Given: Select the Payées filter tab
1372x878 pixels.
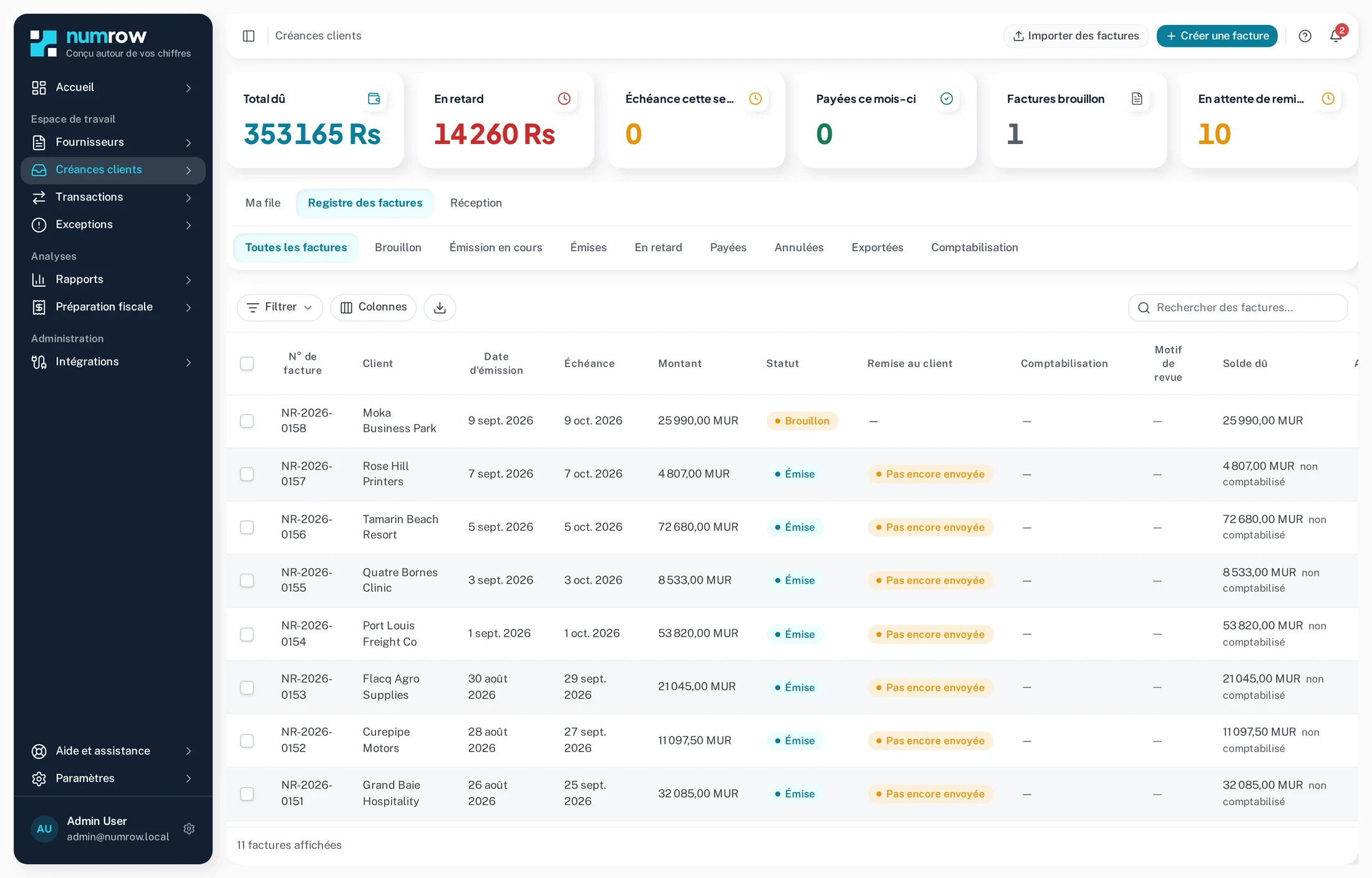Looking at the screenshot, I should 728,248.
